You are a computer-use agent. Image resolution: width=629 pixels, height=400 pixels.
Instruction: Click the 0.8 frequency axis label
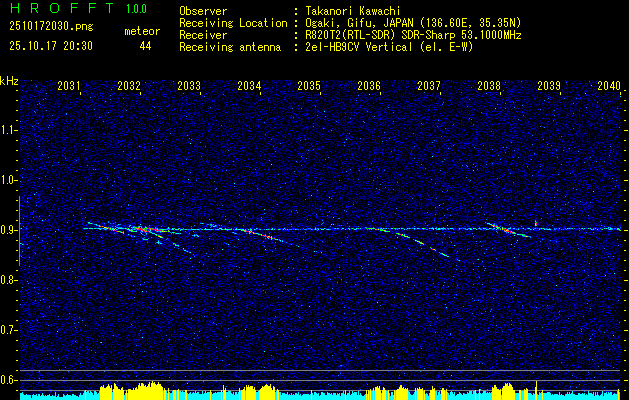point(7,280)
